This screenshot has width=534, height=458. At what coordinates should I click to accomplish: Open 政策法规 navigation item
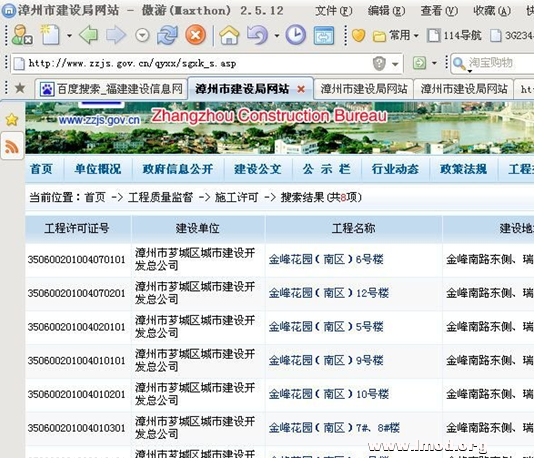(464, 169)
